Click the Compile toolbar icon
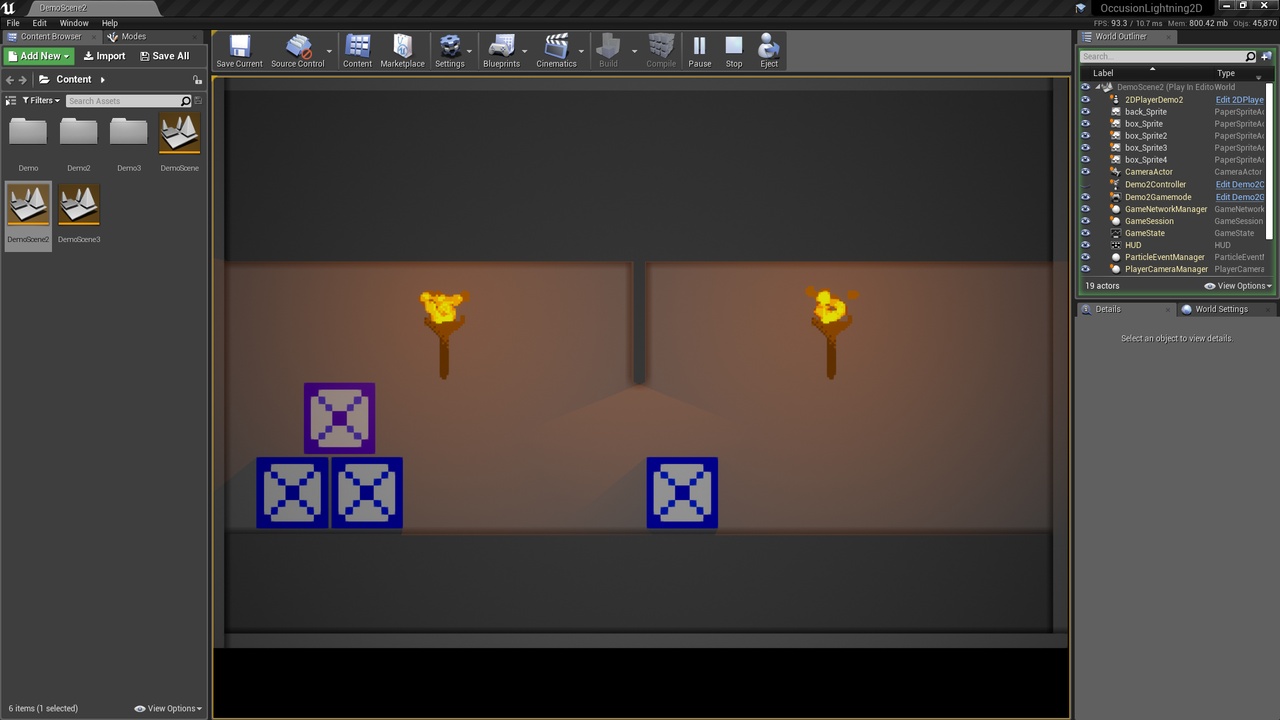1280x720 pixels. (661, 51)
